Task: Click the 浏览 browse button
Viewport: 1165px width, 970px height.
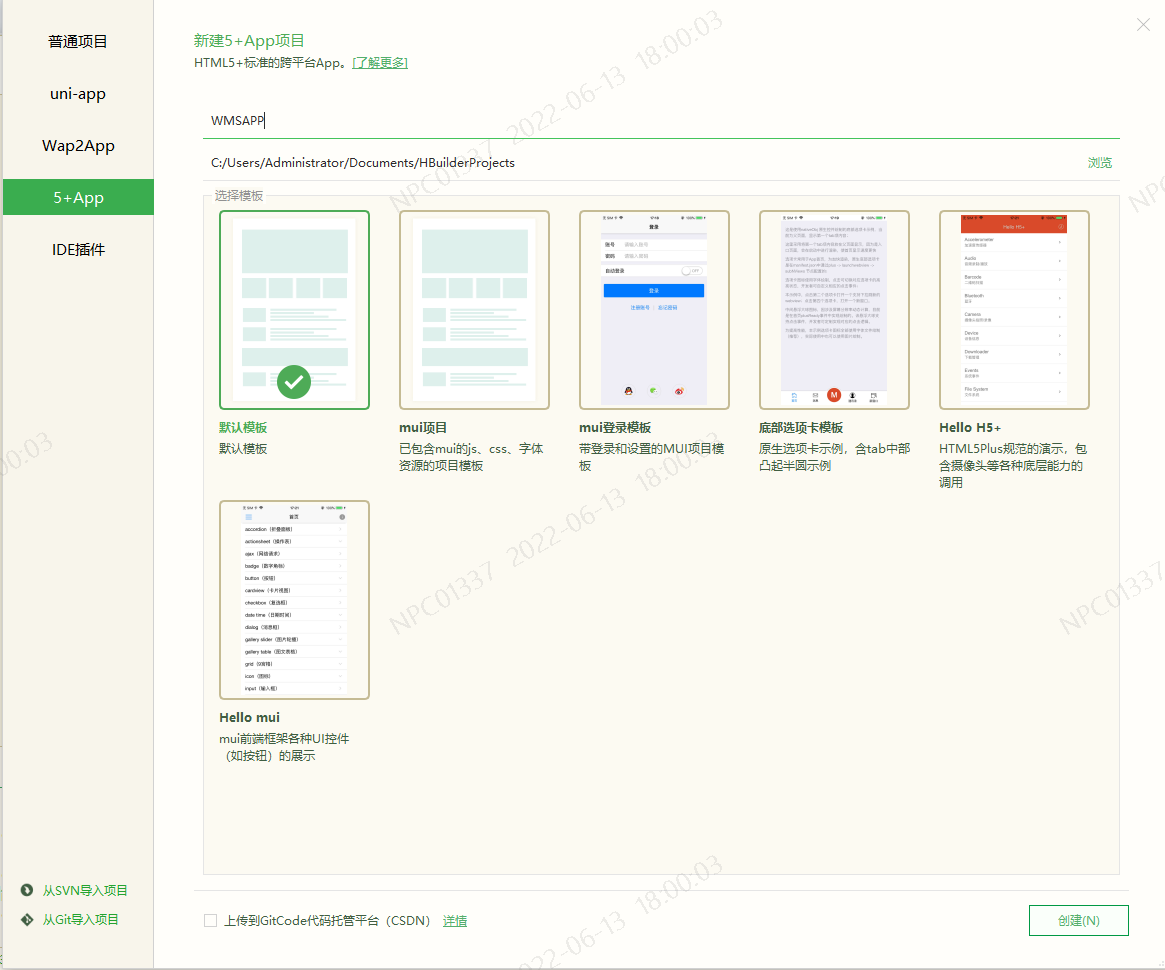Action: (x=1100, y=163)
